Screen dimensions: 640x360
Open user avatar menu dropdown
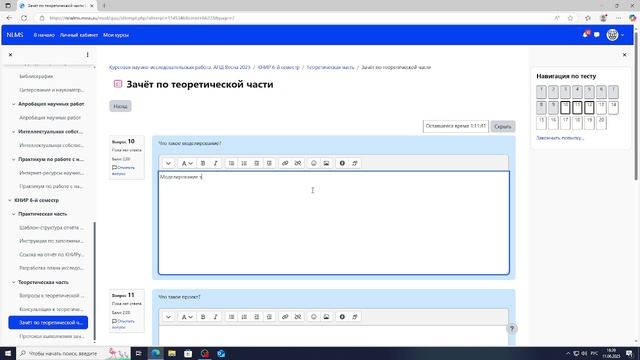[615, 35]
